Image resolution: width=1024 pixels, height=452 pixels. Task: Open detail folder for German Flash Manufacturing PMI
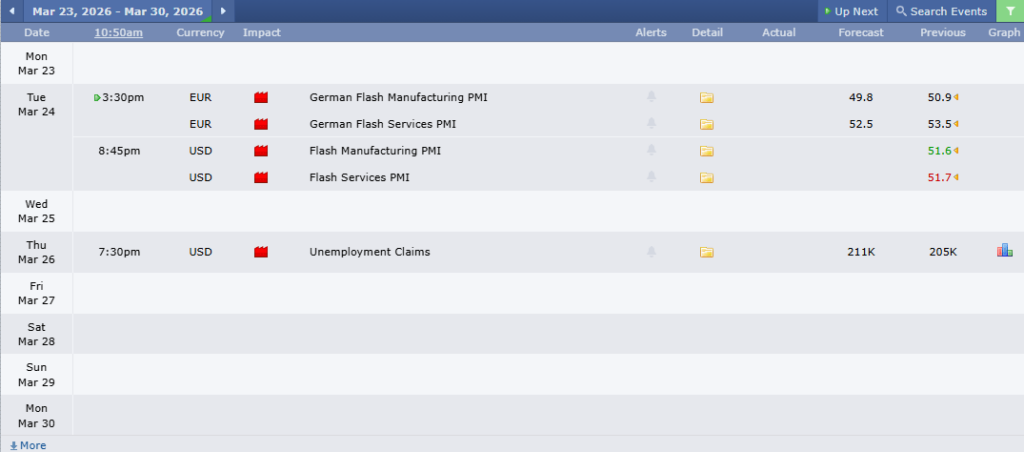click(707, 98)
